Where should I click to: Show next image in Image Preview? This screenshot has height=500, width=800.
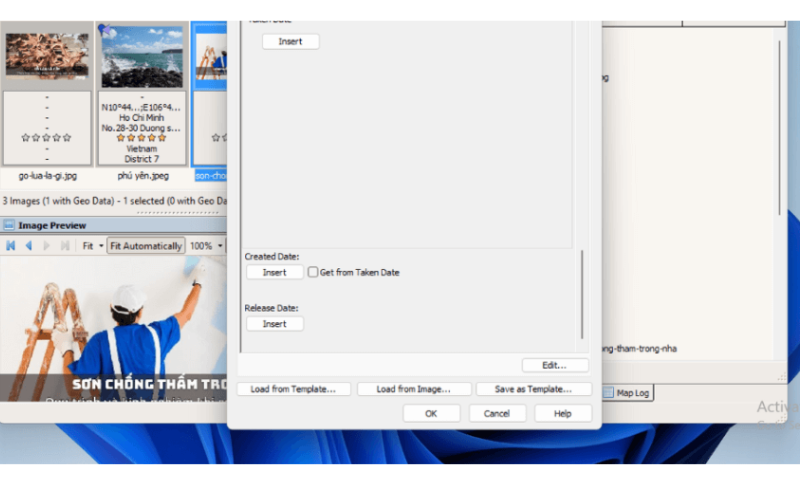point(46,246)
